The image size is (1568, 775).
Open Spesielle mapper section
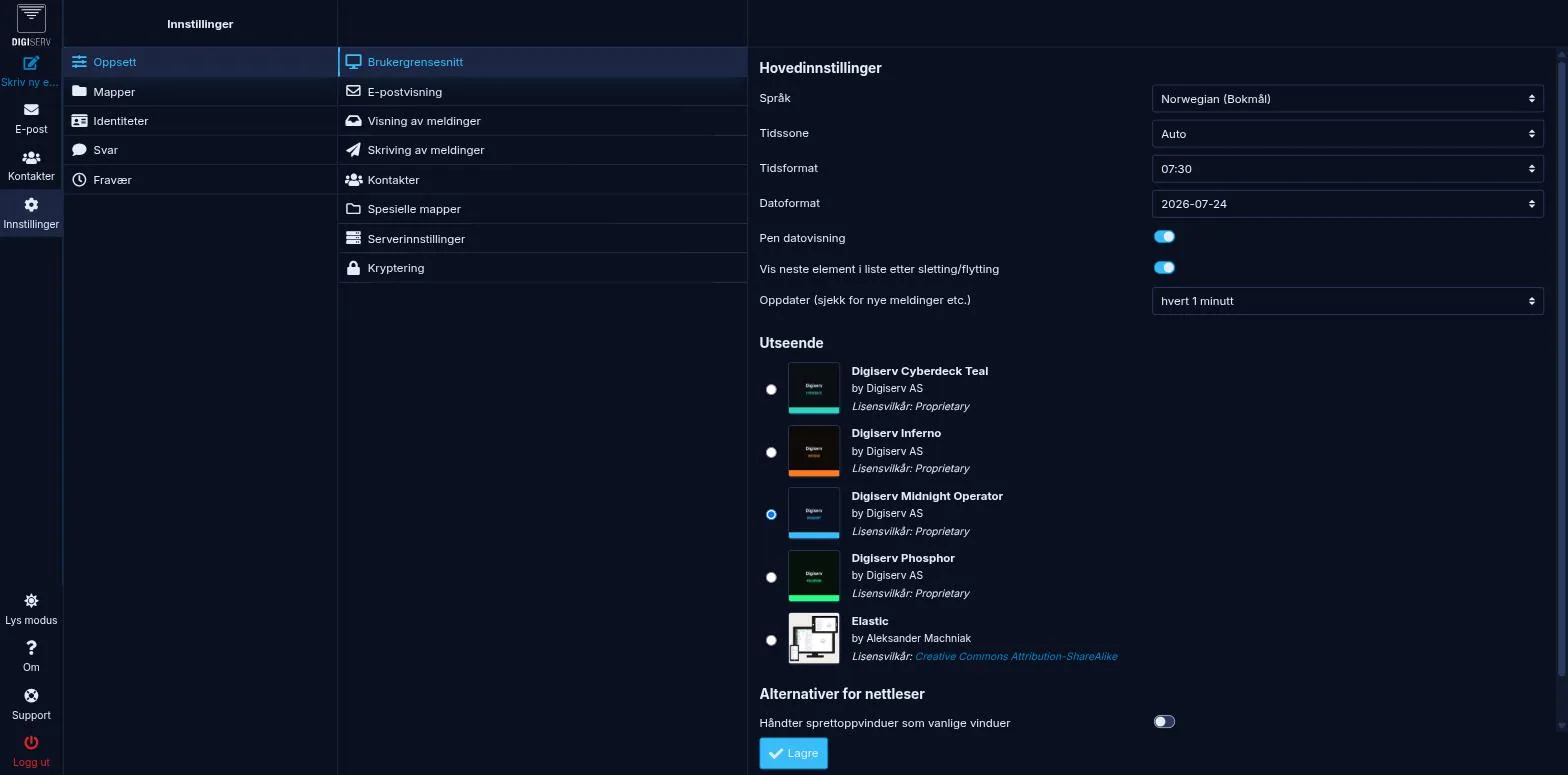[x=543, y=209]
